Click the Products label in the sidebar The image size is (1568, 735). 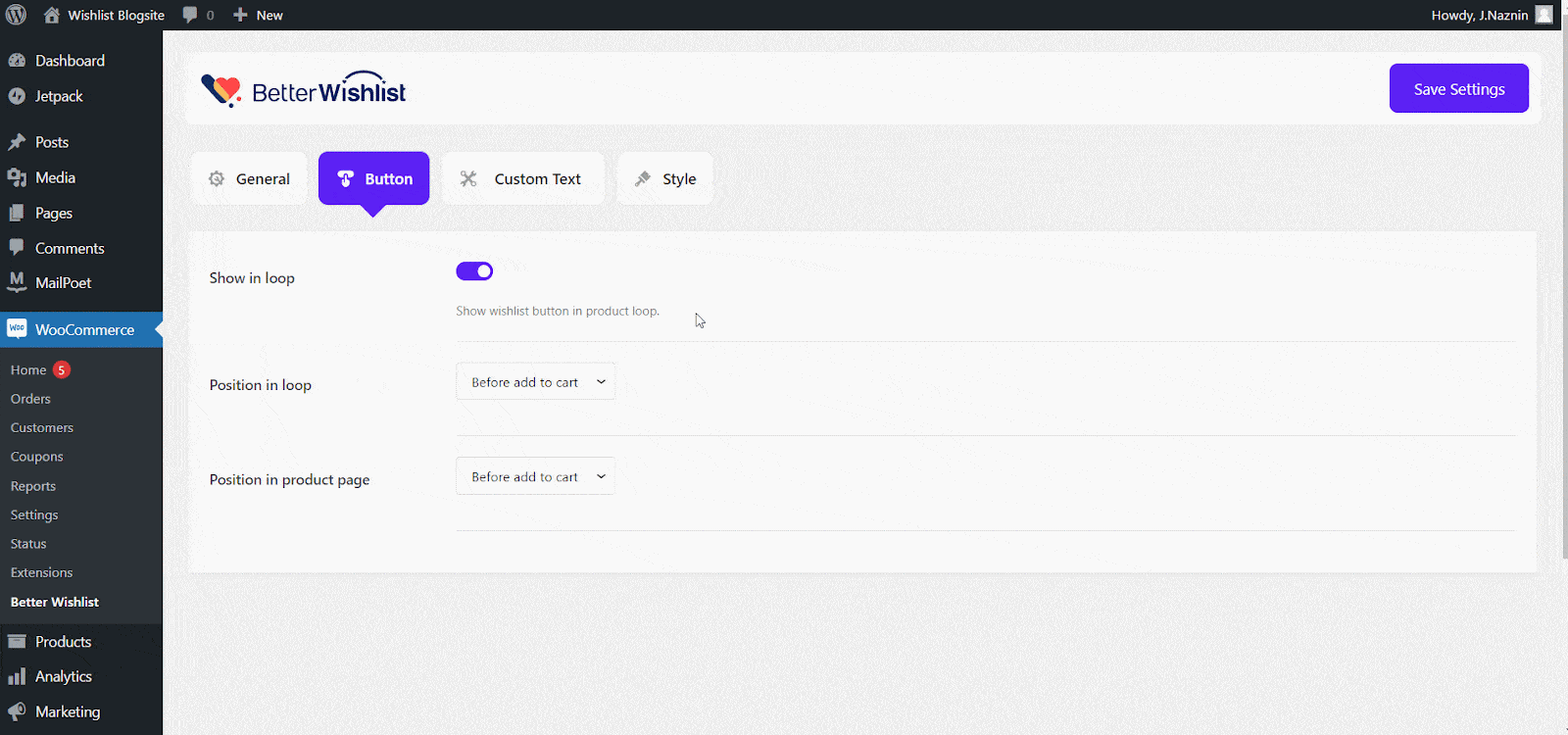(x=63, y=642)
